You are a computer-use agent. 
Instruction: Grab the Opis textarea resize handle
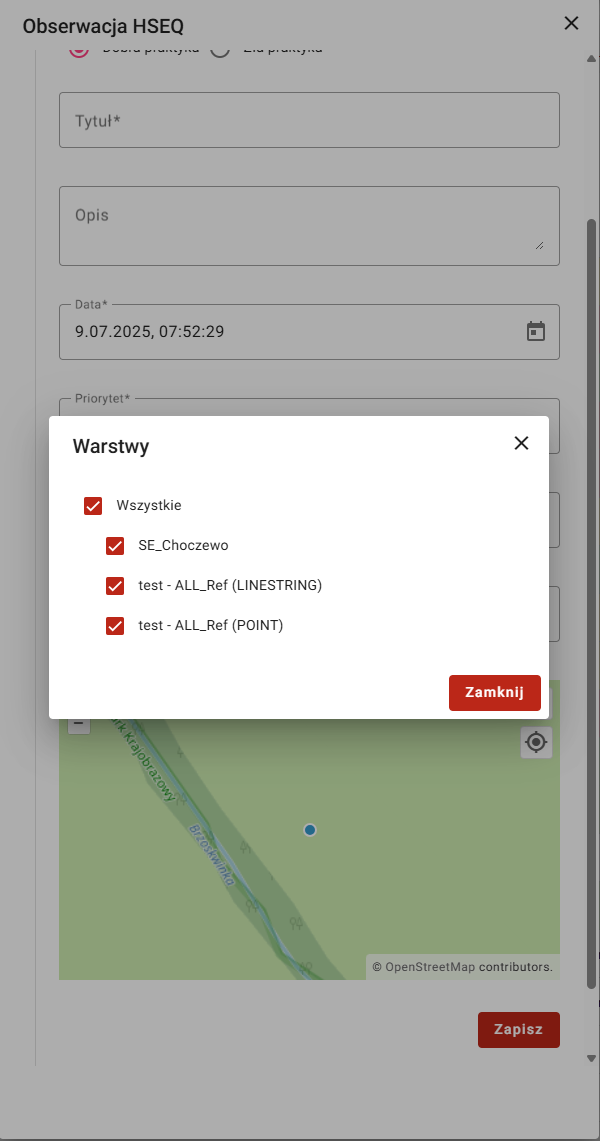pos(539,245)
